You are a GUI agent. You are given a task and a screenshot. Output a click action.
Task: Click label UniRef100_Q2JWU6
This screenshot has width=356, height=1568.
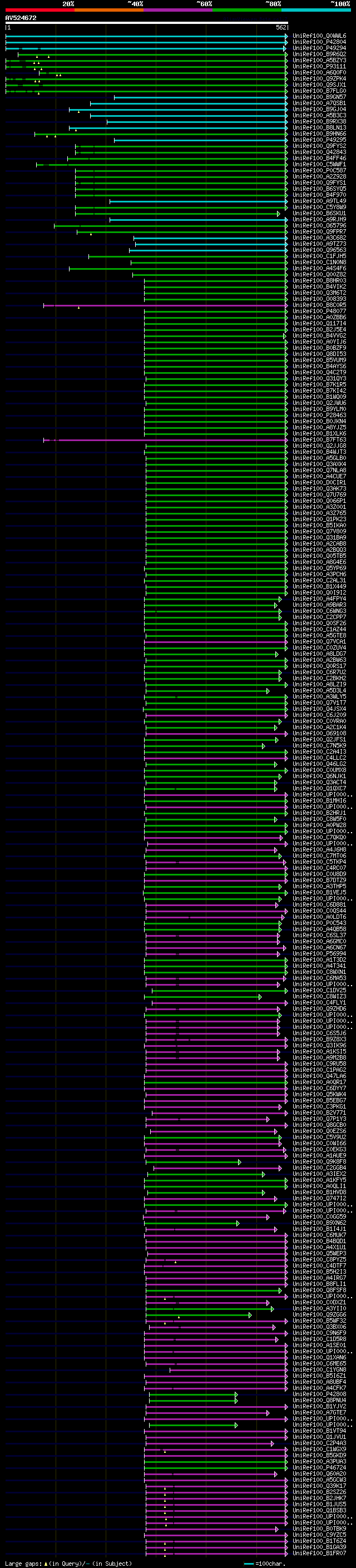[319, 403]
